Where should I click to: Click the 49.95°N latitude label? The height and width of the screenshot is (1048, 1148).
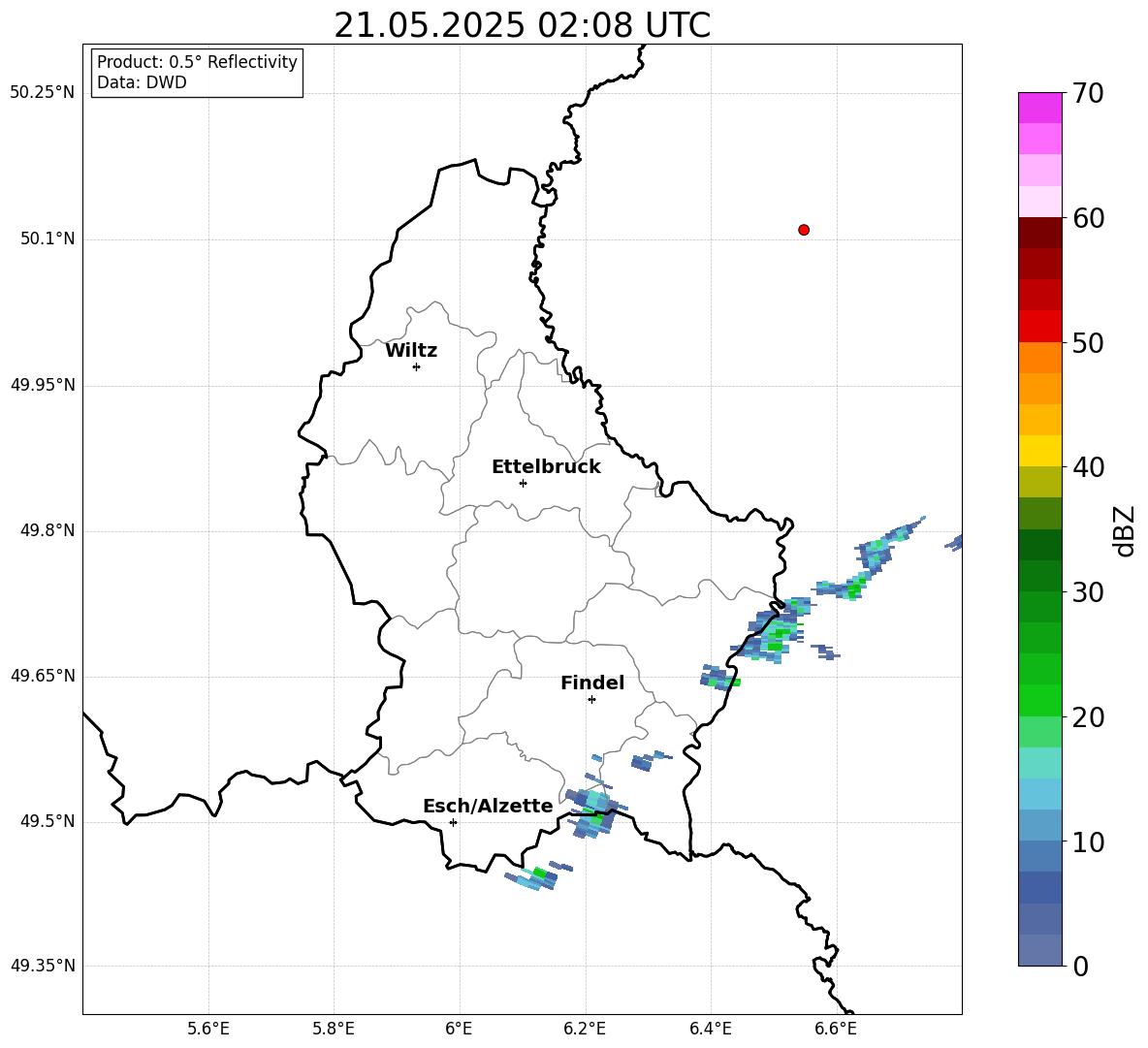pos(42,386)
